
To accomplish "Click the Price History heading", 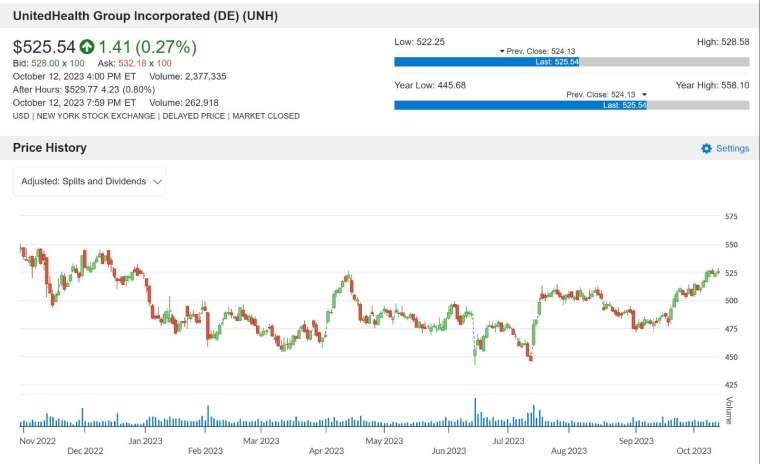I will click(49, 148).
